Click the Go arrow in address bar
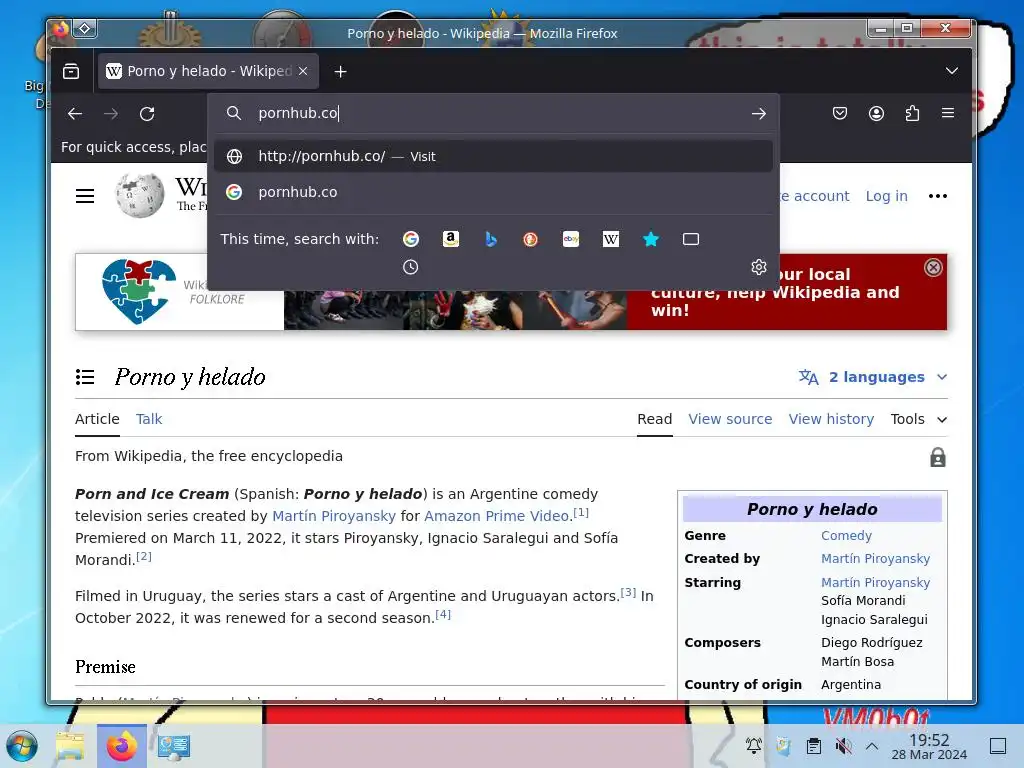This screenshot has height=768, width=1024. coord(758,114)
